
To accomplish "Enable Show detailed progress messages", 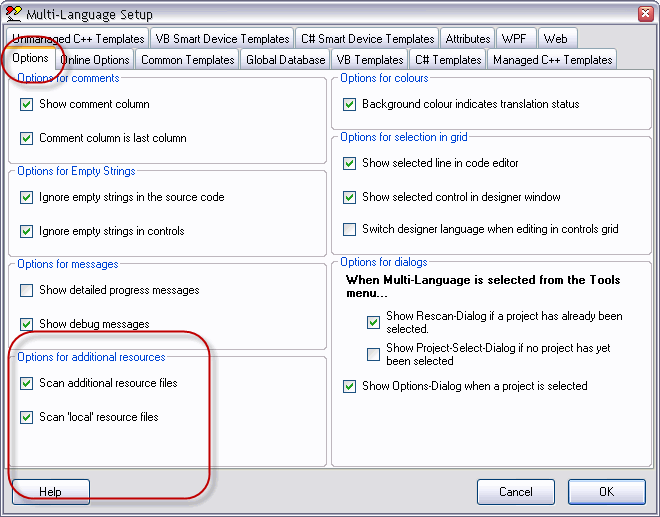I will [27, 290].
